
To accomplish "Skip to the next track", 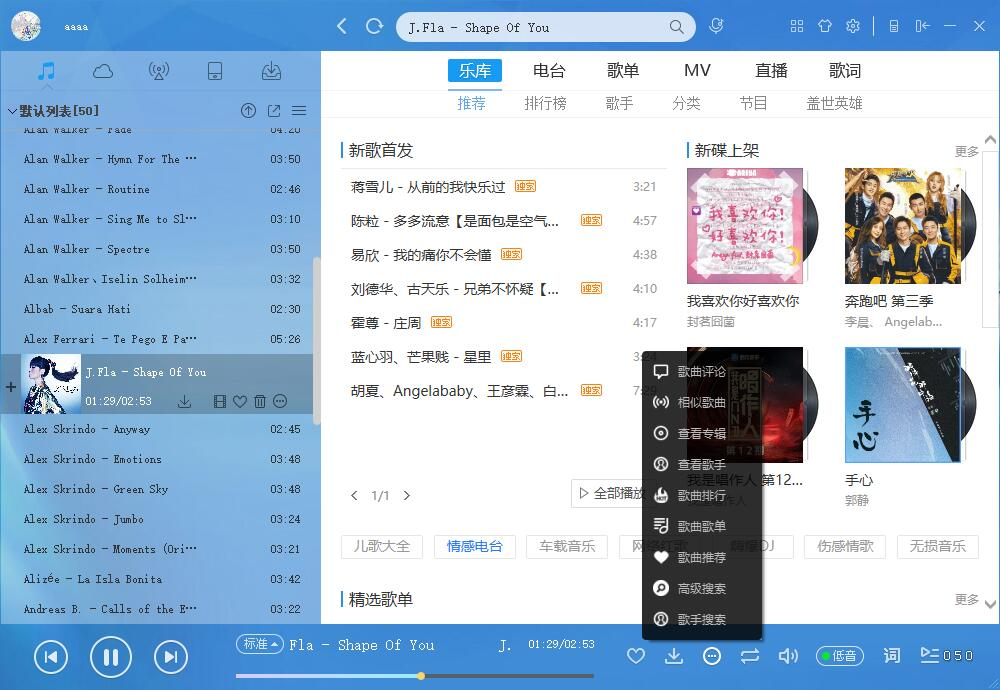I will (x=171, y=657).
